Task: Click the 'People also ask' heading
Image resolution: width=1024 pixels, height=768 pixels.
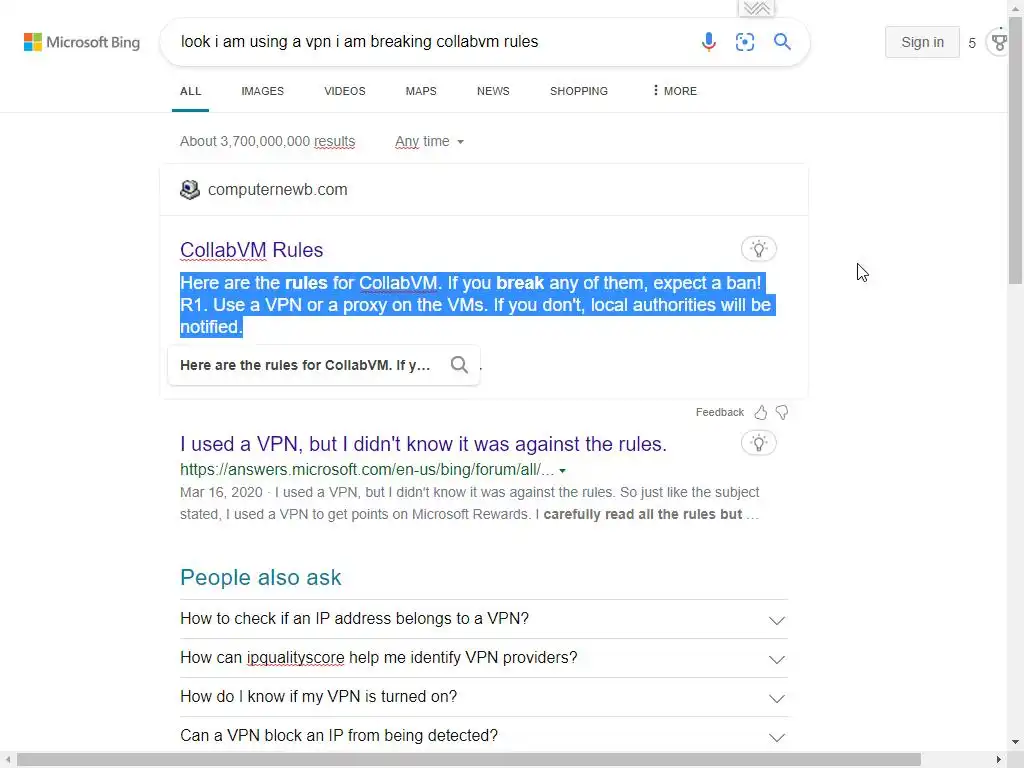Action: (x=261, y=577)
